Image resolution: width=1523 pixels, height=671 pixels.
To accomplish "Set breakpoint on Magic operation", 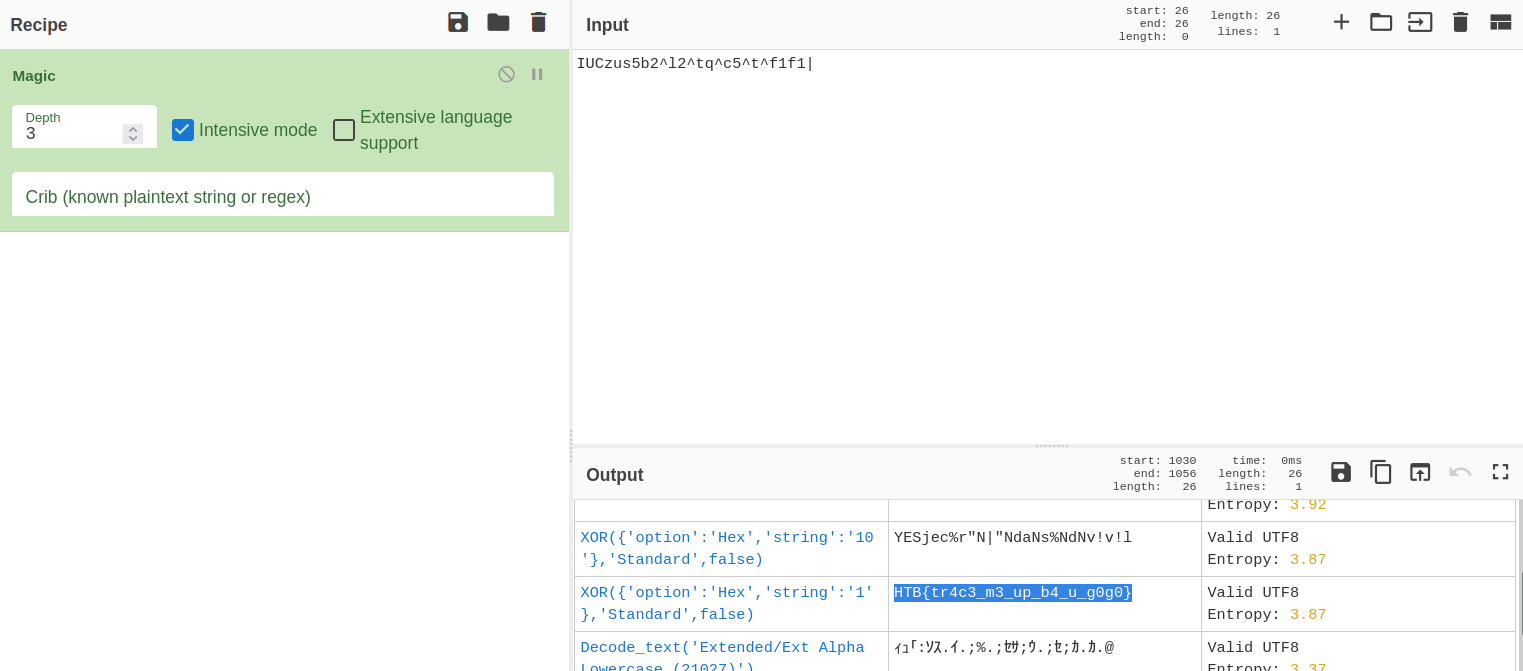I will 537,74.
